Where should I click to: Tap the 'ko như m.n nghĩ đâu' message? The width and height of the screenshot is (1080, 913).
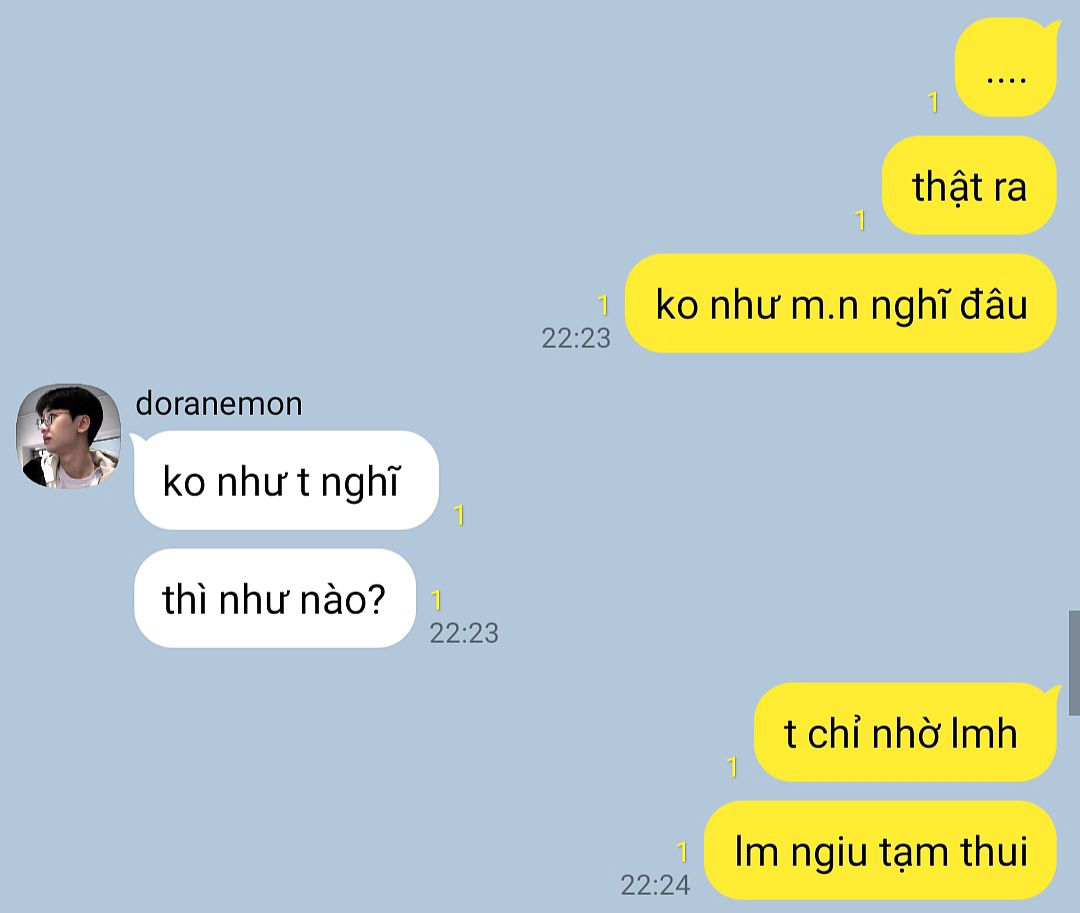840,304
